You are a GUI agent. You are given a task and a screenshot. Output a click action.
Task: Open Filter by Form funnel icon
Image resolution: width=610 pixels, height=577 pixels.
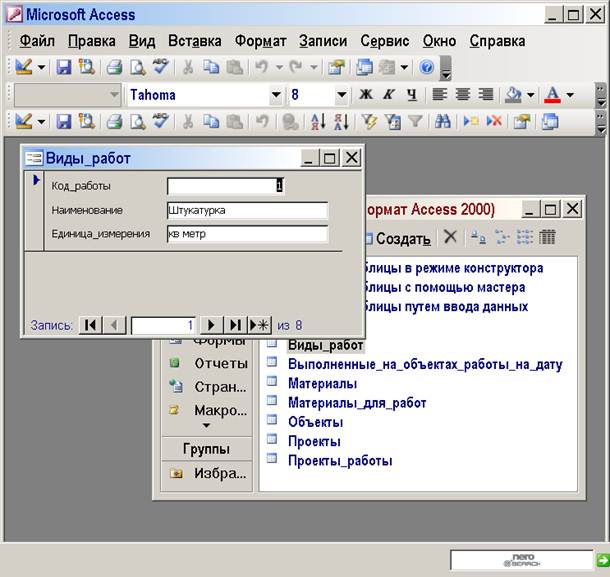tap(392, 121)
